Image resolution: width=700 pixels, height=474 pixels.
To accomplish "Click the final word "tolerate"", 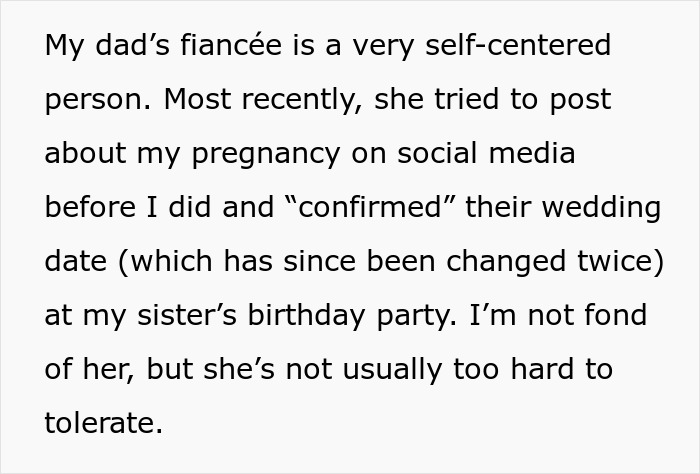I will (101, 423).
